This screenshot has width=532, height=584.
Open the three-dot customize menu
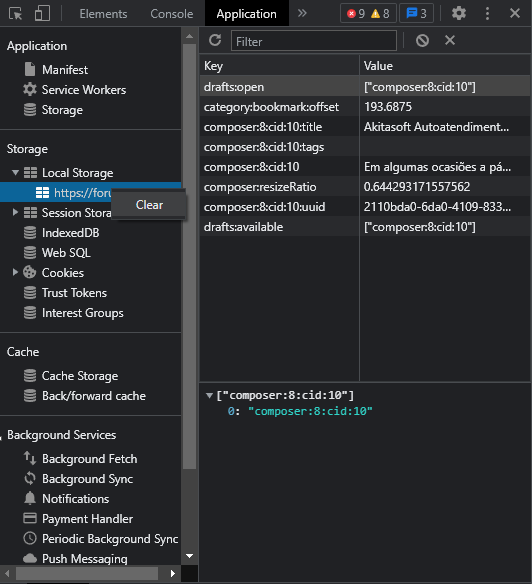click(x=487, y=13)
